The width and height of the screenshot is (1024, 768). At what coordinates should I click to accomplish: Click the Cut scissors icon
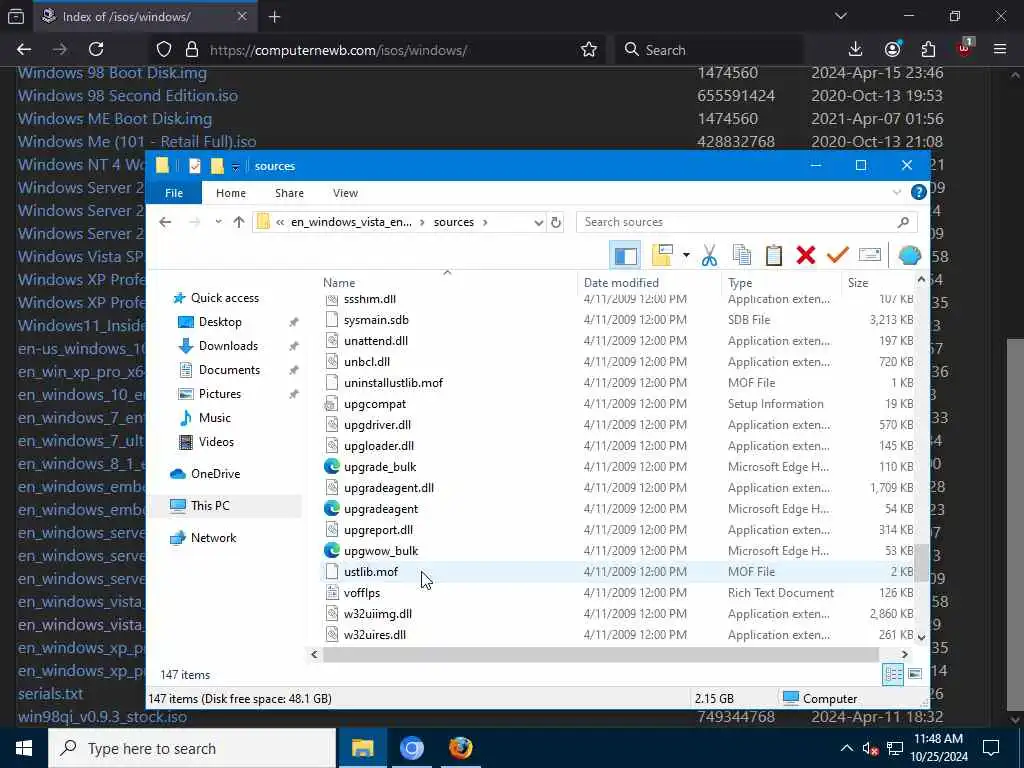pos(709,255)
